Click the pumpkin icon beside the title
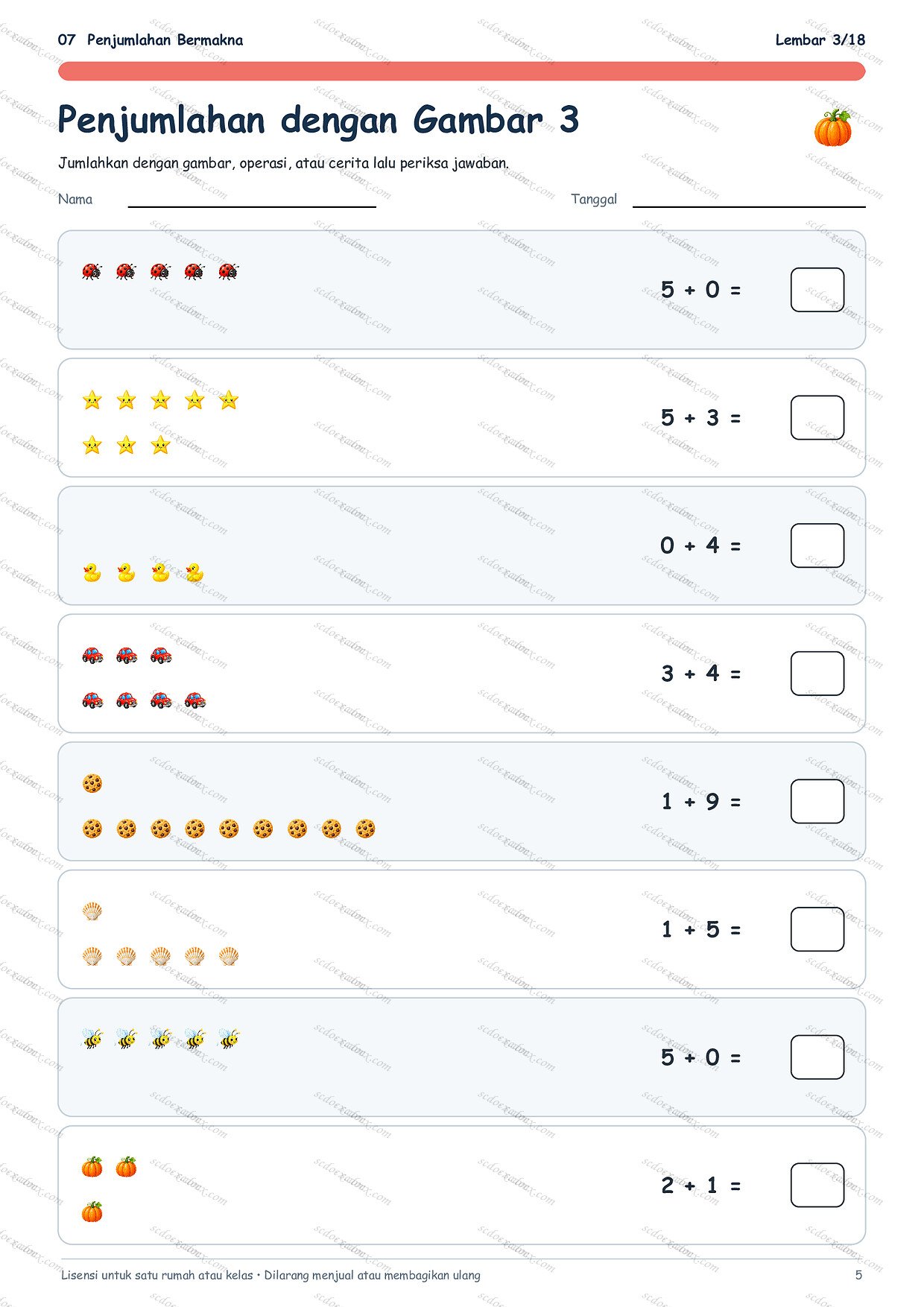Viewport: 924px width, 1307px height. tap(832, 127)
